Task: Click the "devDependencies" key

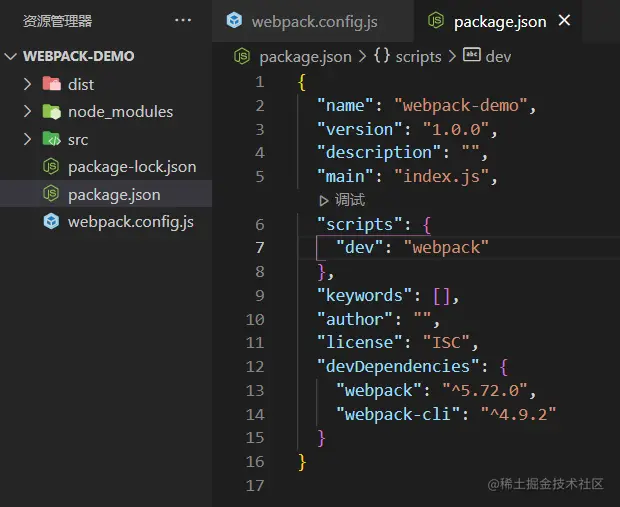Action: coord(397,366)
